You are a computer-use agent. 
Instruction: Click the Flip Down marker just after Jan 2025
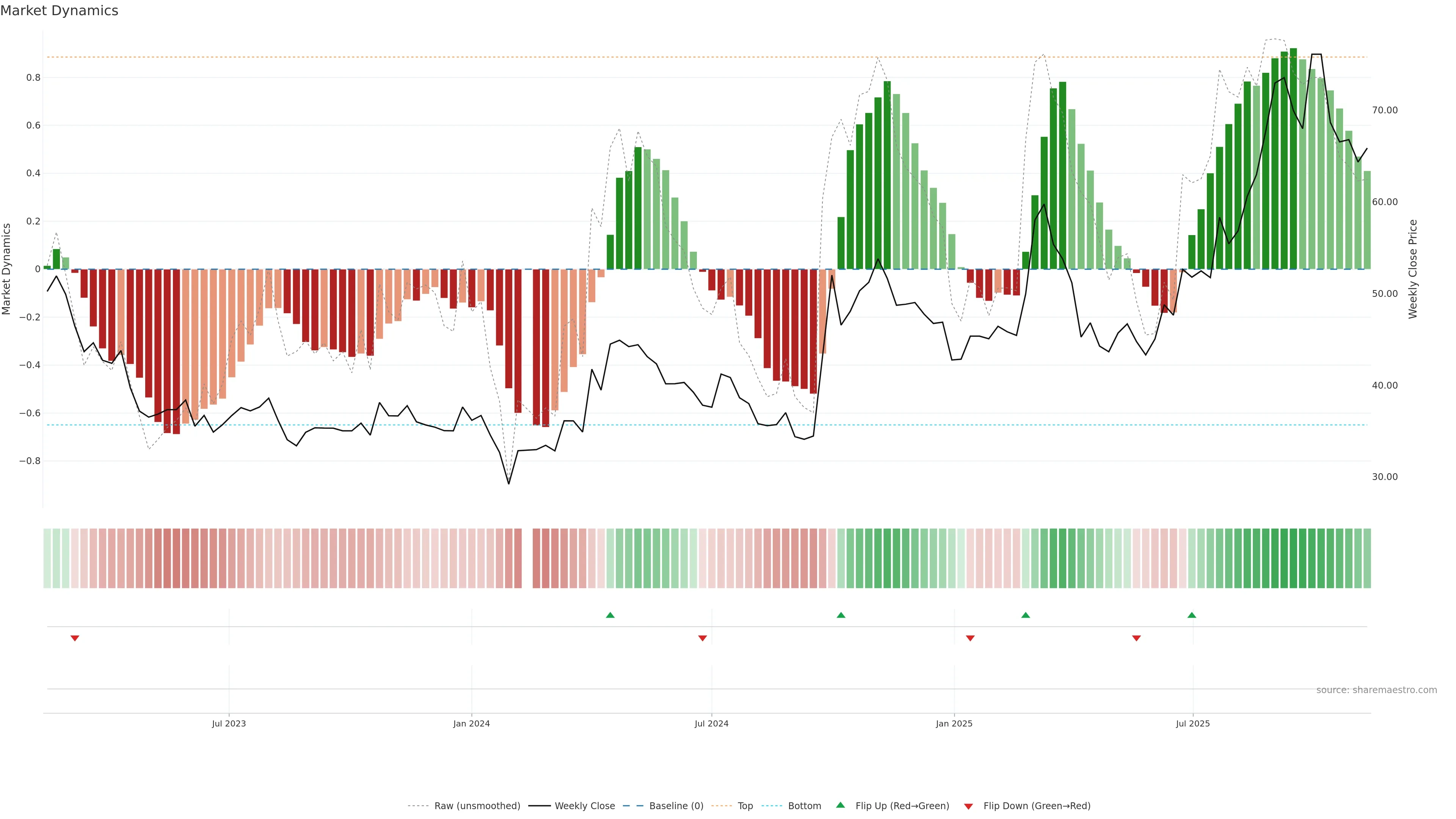(x=971, y=638)
